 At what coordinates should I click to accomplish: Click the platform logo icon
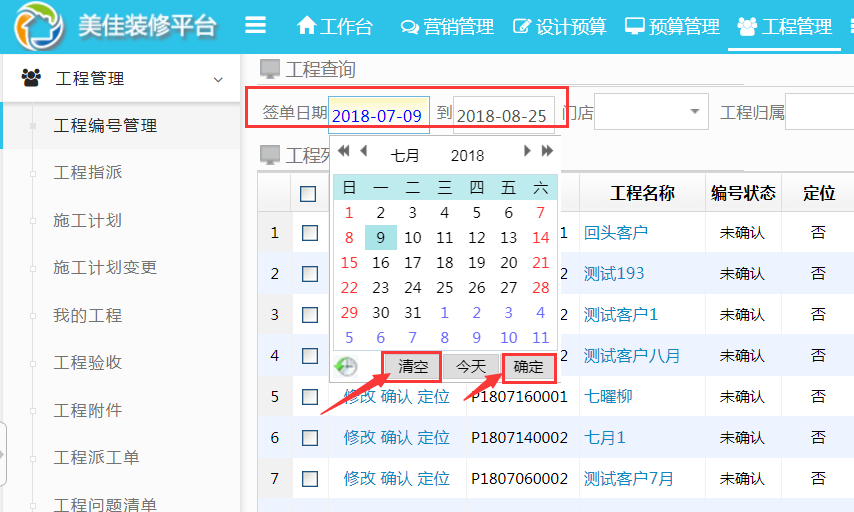(38, 27)
